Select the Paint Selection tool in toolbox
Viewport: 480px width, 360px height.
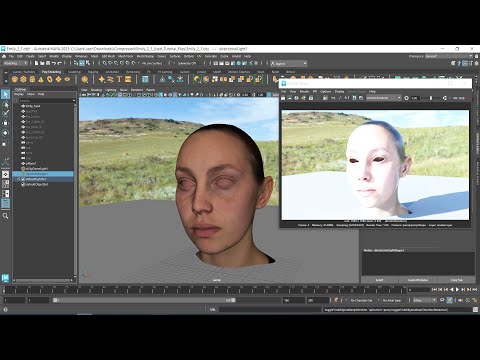pyautogui.click(x=5, y=114)
